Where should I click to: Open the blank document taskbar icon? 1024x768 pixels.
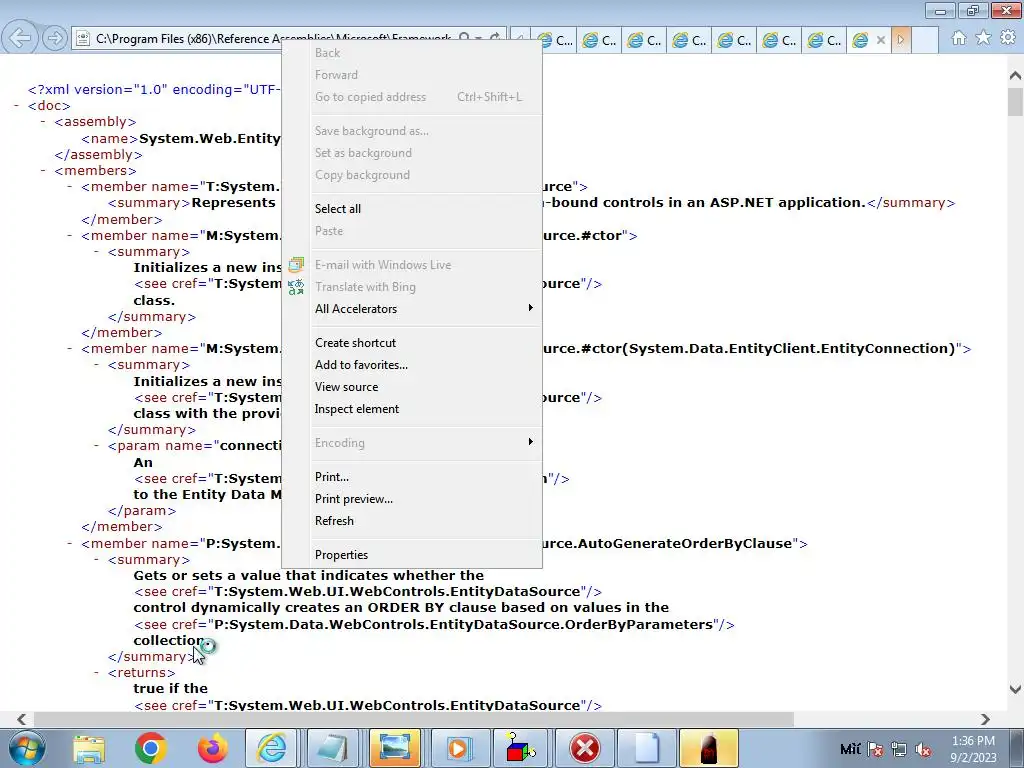tap(647, 748)
